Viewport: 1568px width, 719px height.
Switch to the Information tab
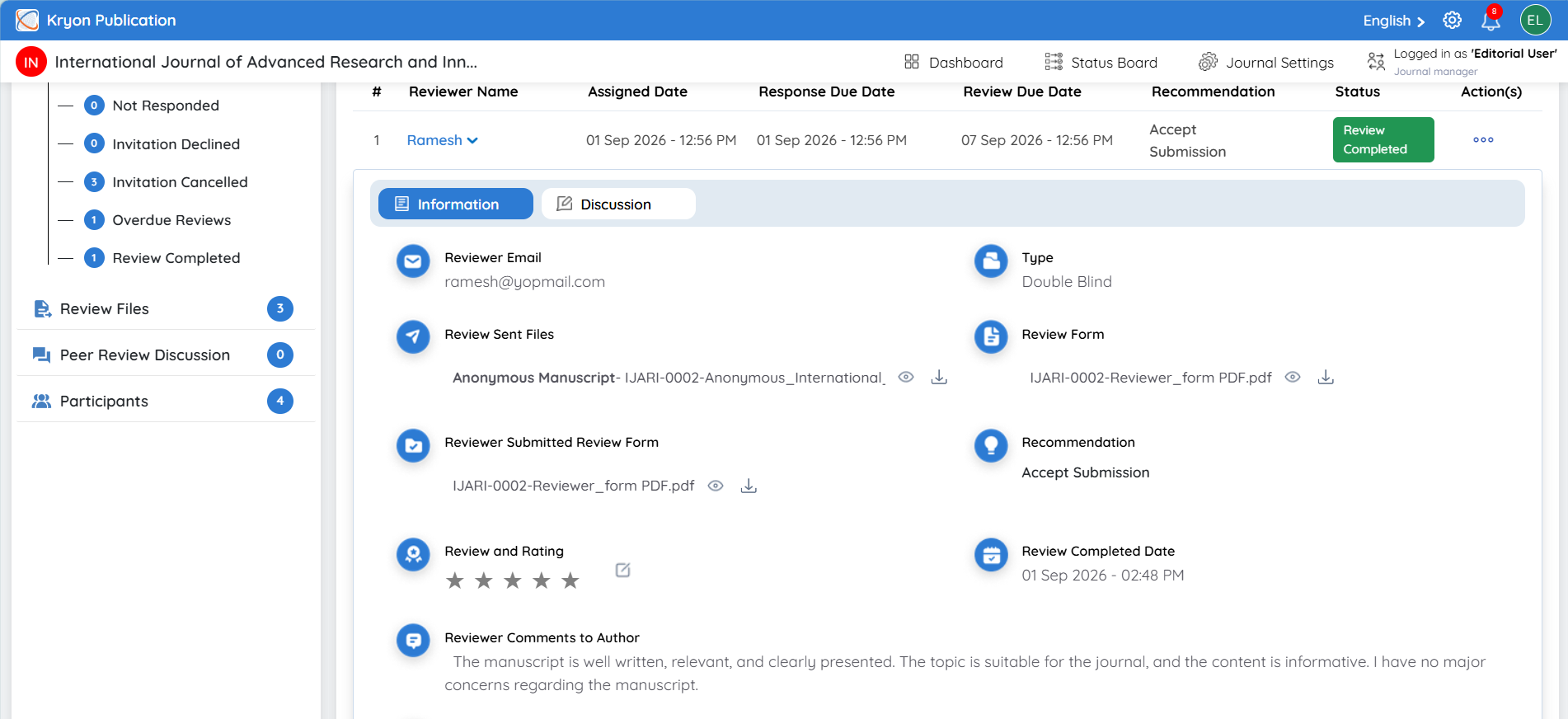click(456, 204)
